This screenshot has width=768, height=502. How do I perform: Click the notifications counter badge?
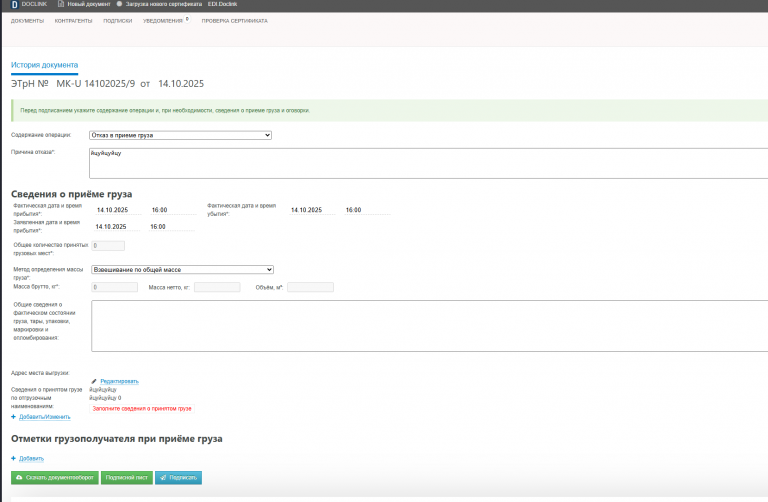click(x=187, y=19)
